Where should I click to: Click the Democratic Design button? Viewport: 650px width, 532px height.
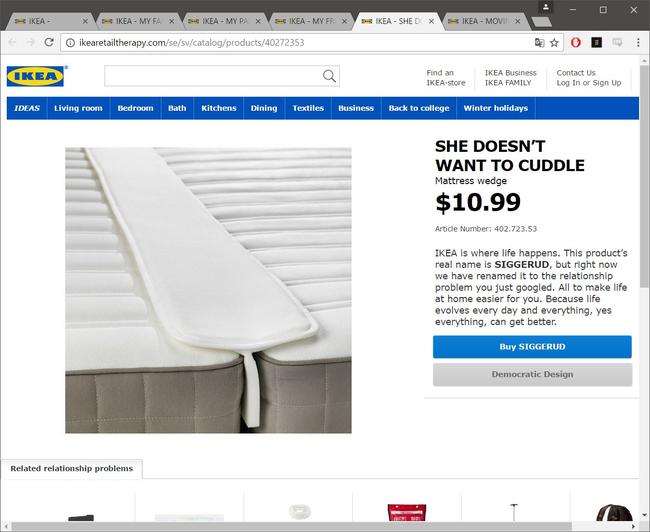[x=532, y=374]
